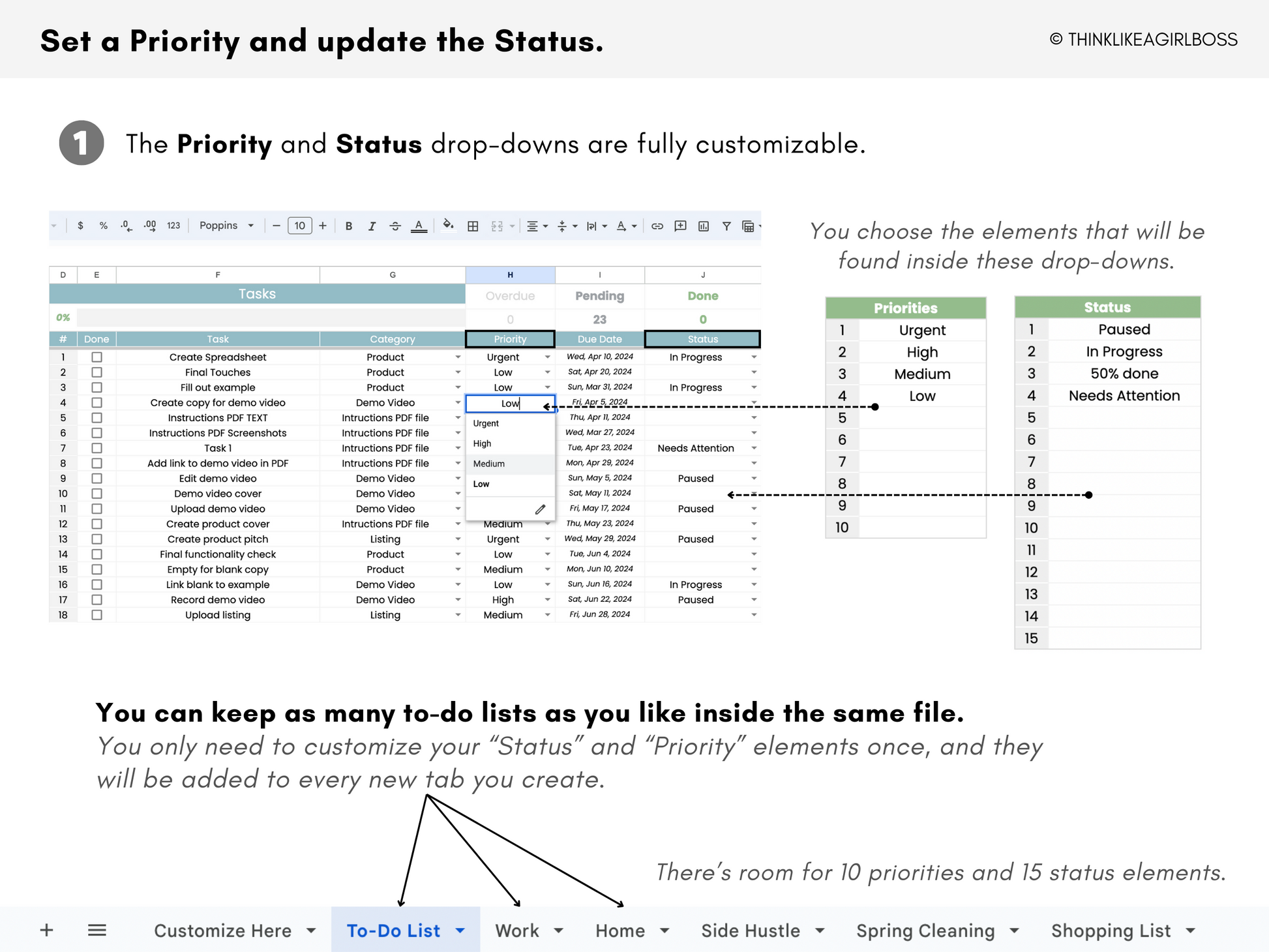
Task: Click the insert chart icon
Action: 704,226
